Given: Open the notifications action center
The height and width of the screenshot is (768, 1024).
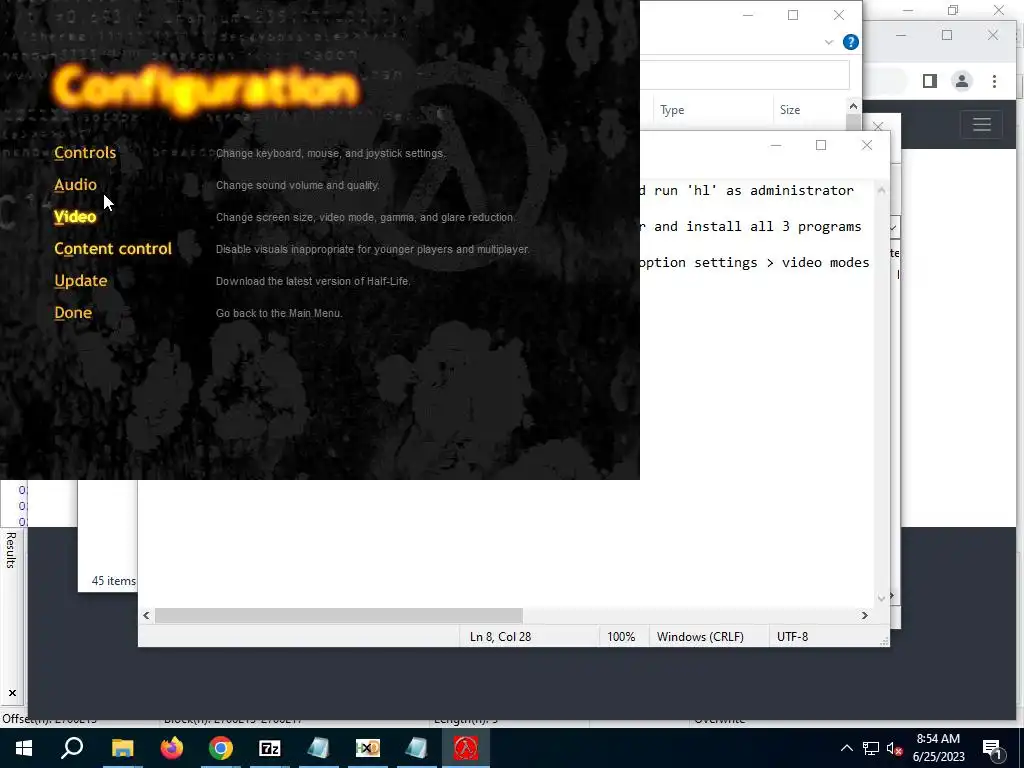Looking at the screenshot, I should tap(993, 748).
